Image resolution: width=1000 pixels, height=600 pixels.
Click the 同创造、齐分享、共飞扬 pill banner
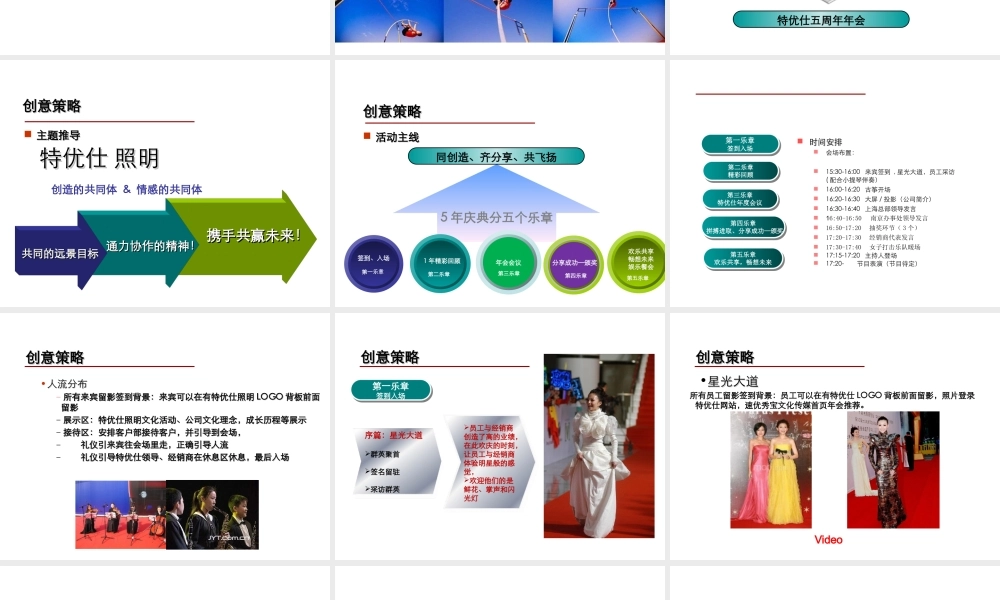coord(496,156)
